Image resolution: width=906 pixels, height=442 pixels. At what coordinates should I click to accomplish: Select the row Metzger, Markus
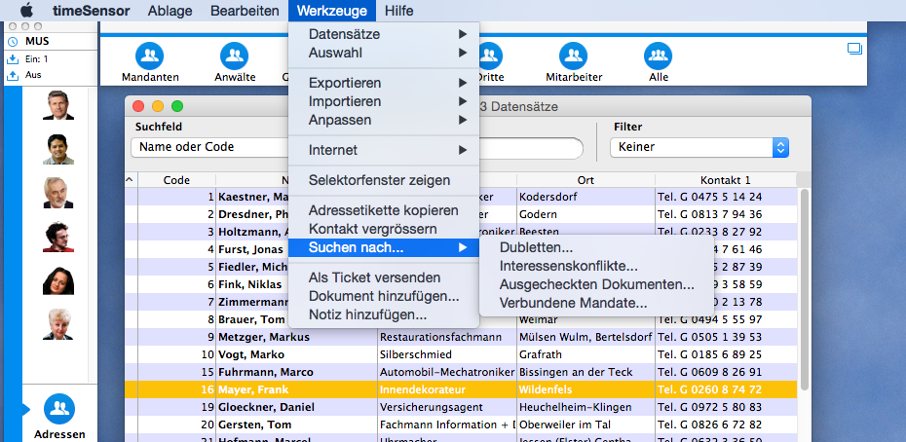coord(461,337)
